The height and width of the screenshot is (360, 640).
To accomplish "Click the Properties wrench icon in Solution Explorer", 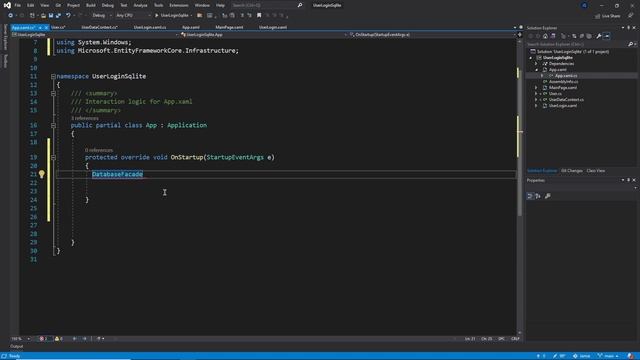I will click(x=599, y=36).
